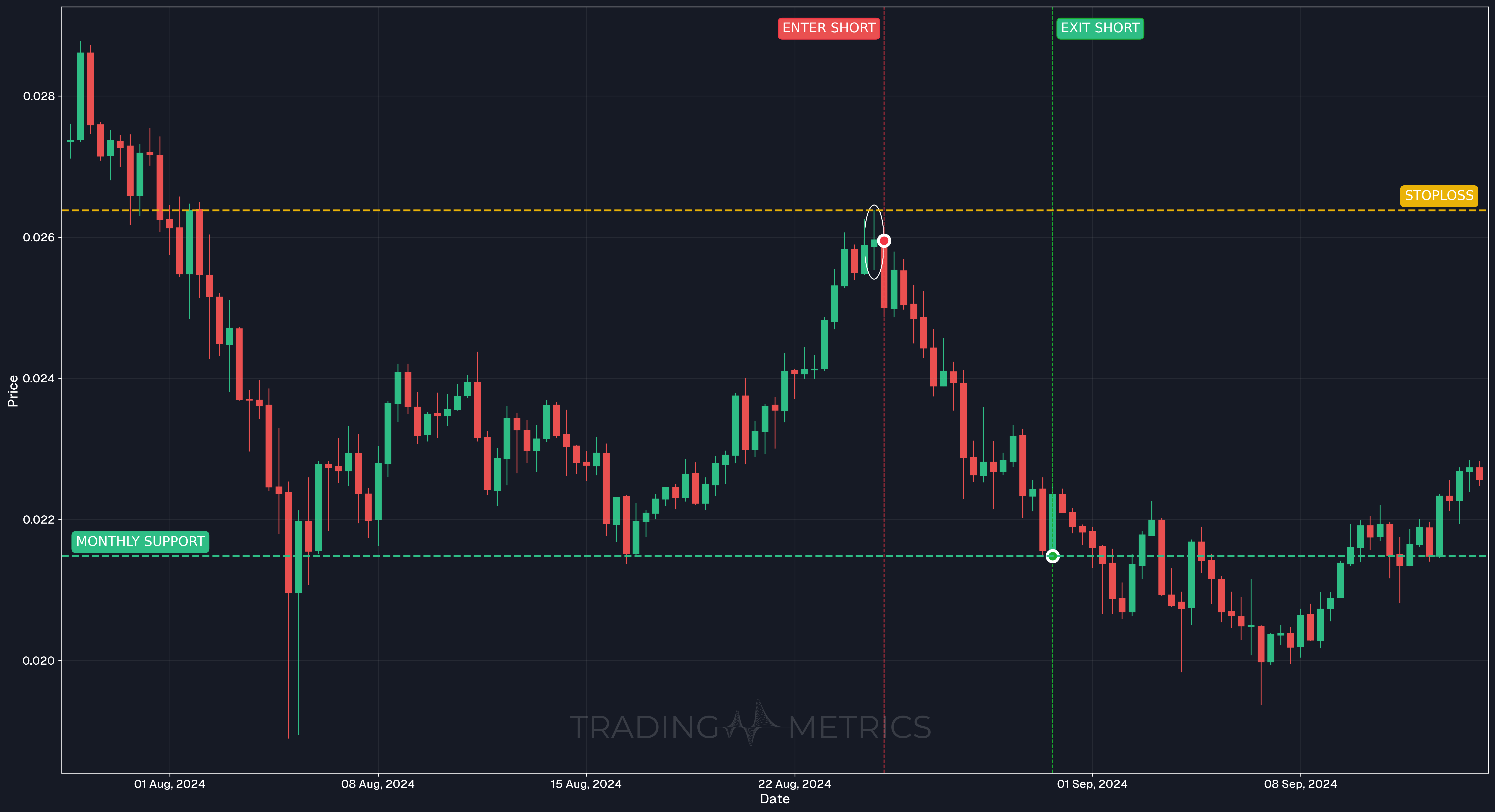Click the 15 Aug, 2024 date label
Image resolution: width=1495 pixels, height=812 pixels.
(x=586, y=784)
